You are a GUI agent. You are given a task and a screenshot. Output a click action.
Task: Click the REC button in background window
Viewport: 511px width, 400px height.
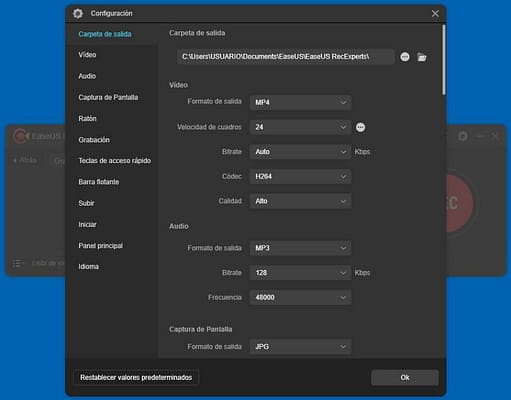460,203
